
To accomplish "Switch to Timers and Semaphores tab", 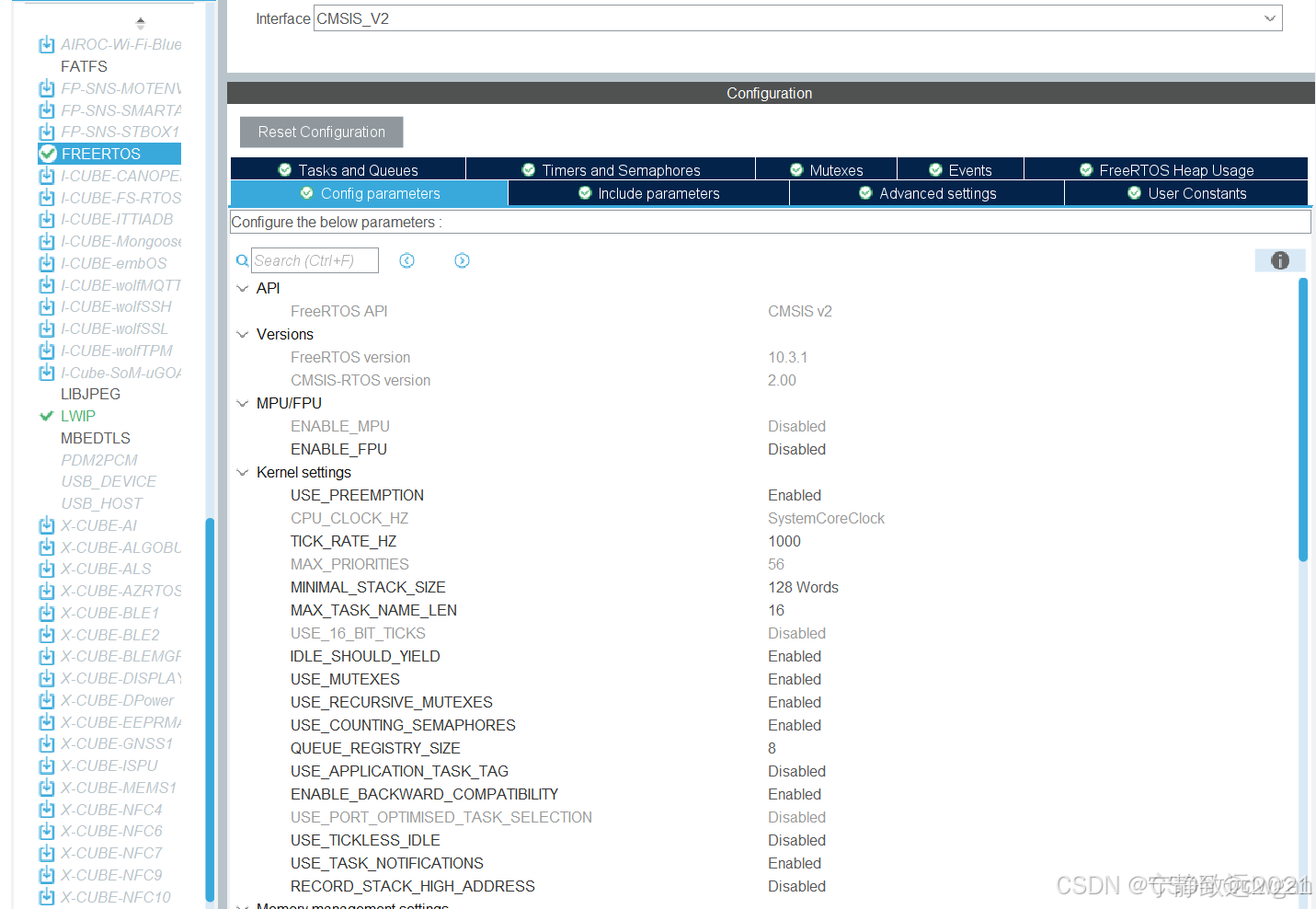I will click(x=611, y=169).
